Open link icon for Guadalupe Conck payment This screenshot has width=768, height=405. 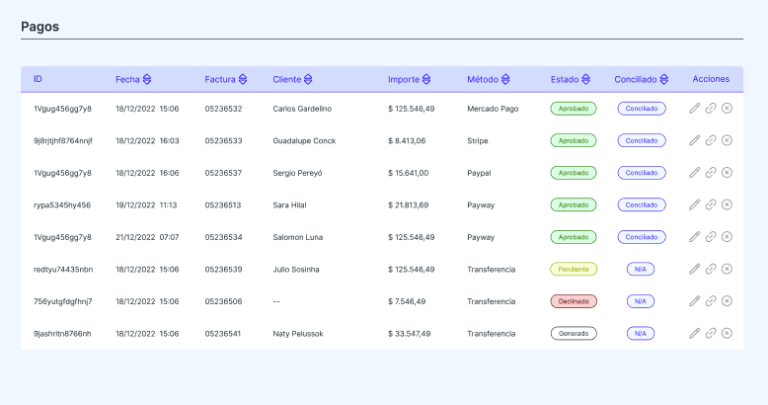point(711,141)
